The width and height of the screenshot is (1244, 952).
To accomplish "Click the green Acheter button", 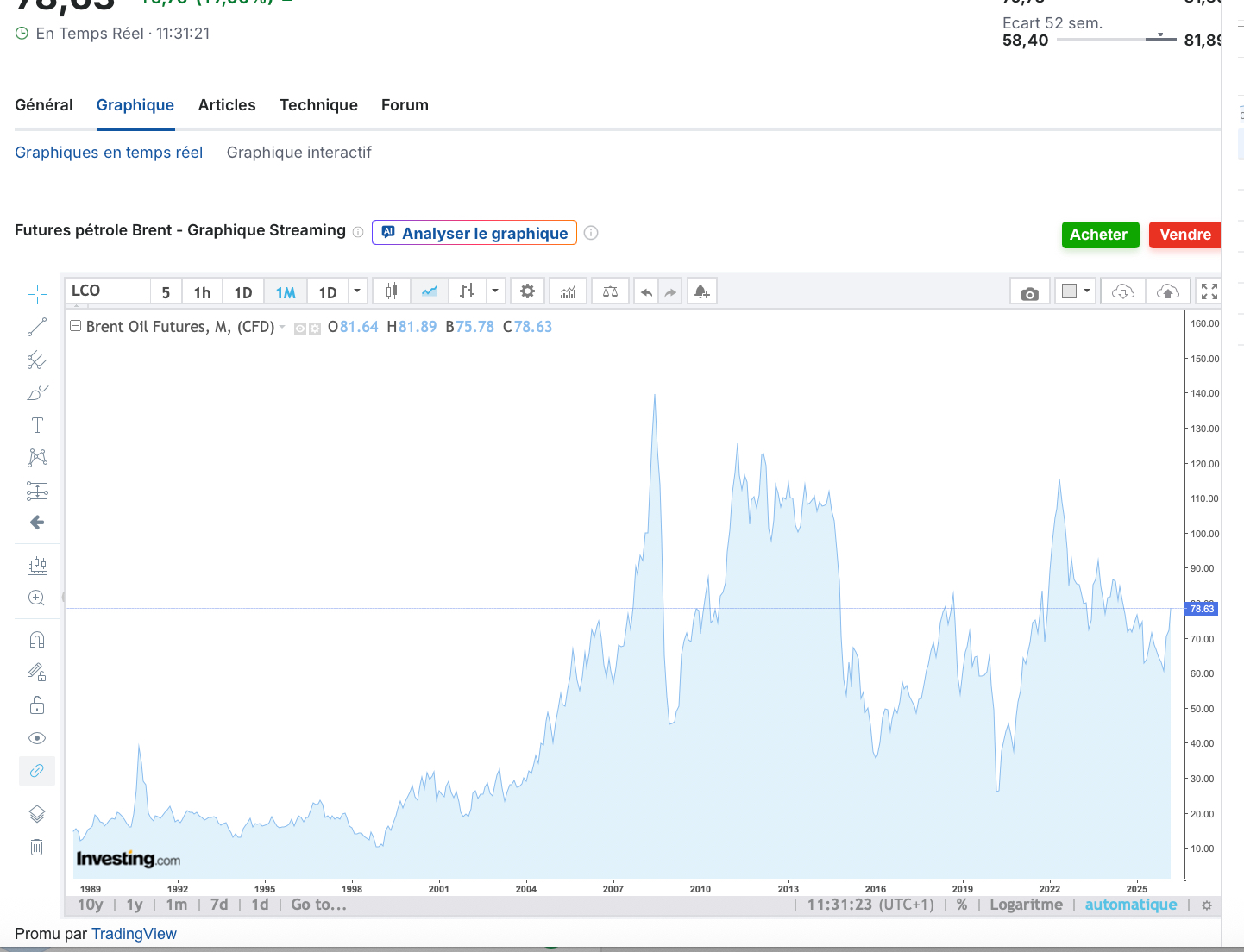I will 1099,235.
